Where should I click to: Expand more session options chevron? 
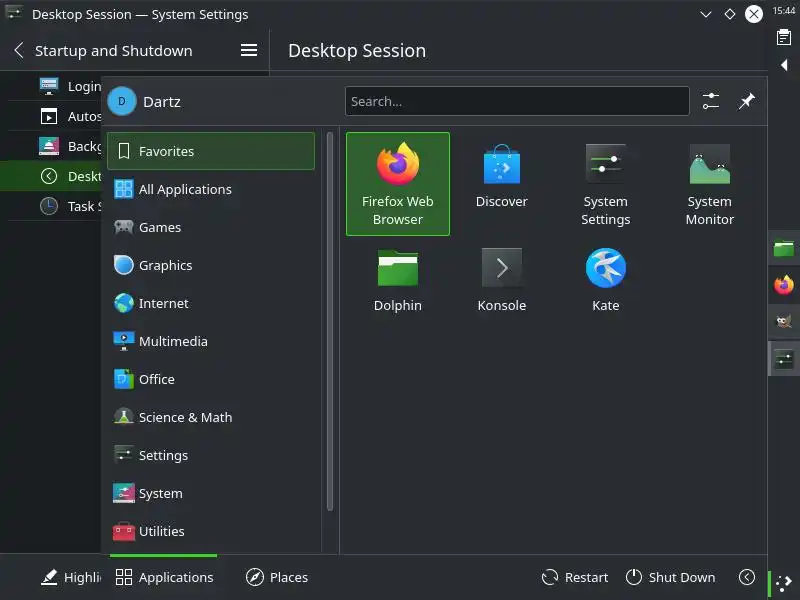pos(746,577)
